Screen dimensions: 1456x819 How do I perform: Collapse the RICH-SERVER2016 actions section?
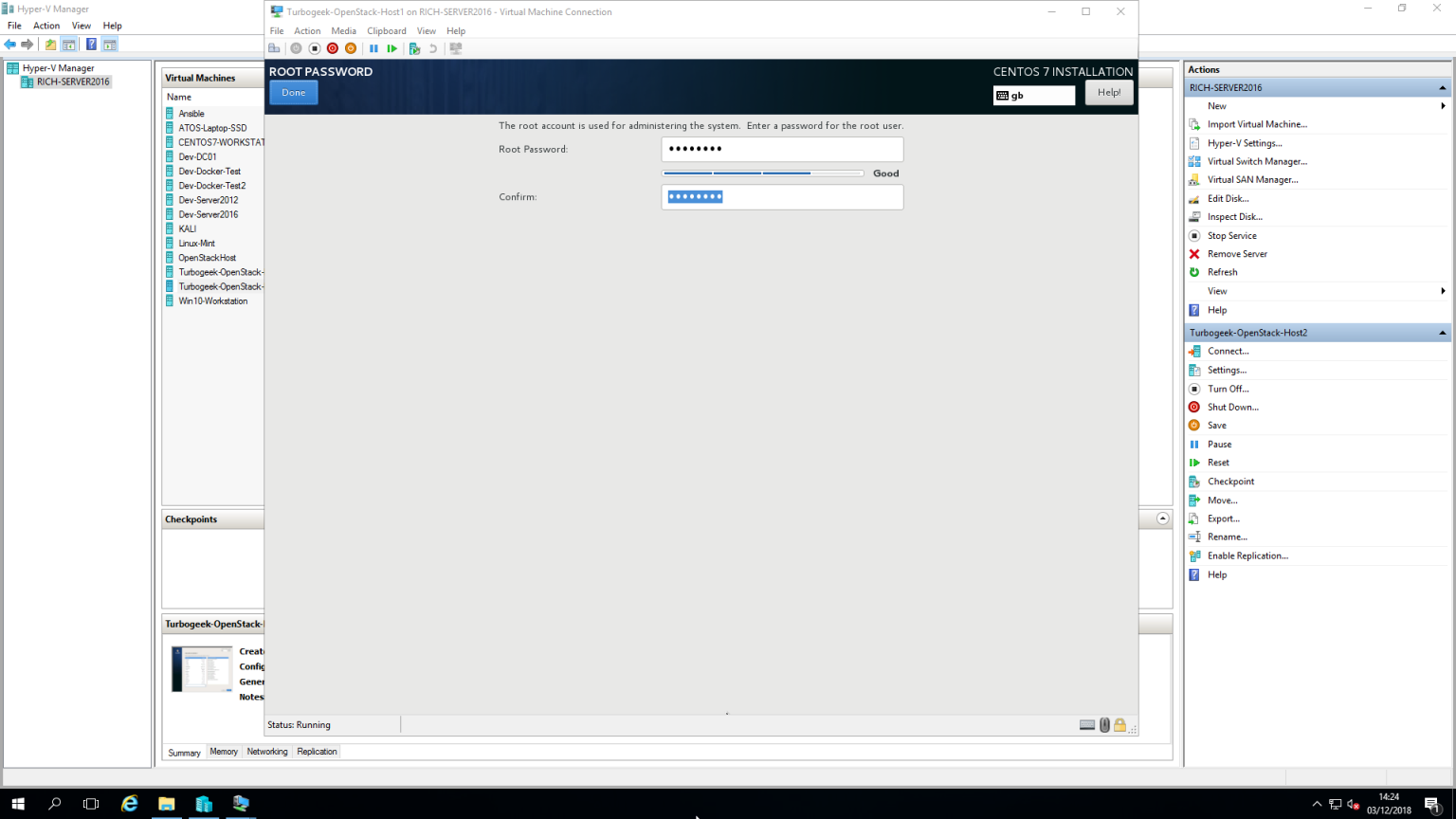(1442, 88)
